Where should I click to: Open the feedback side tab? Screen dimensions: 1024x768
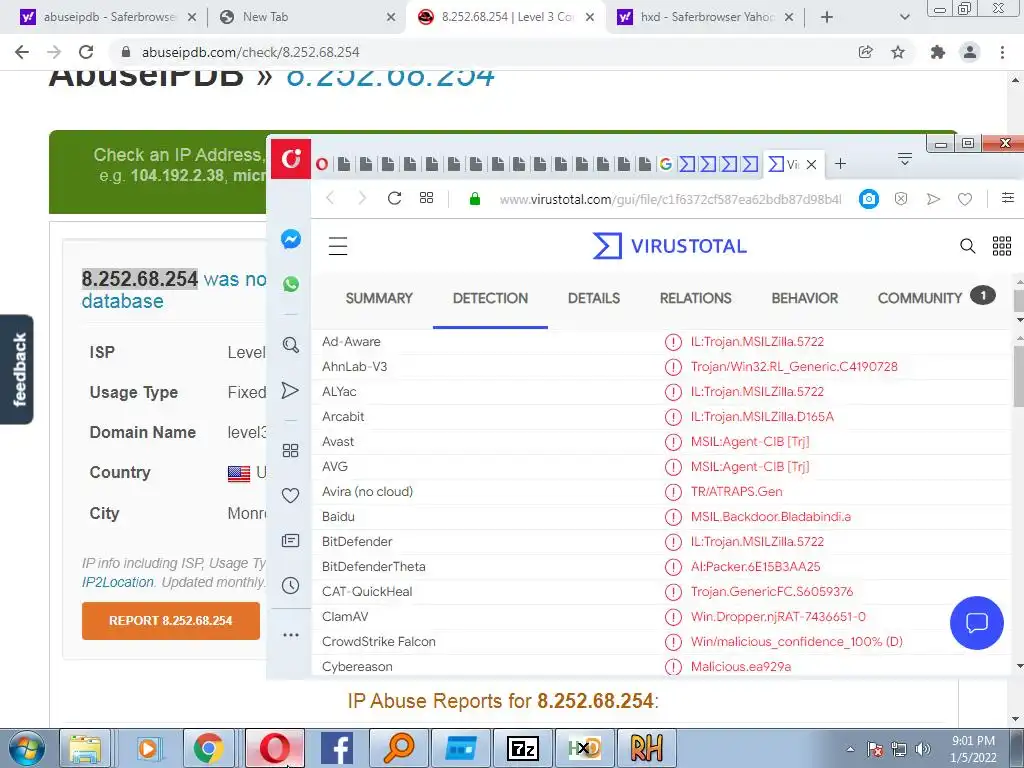coord(17,370)
